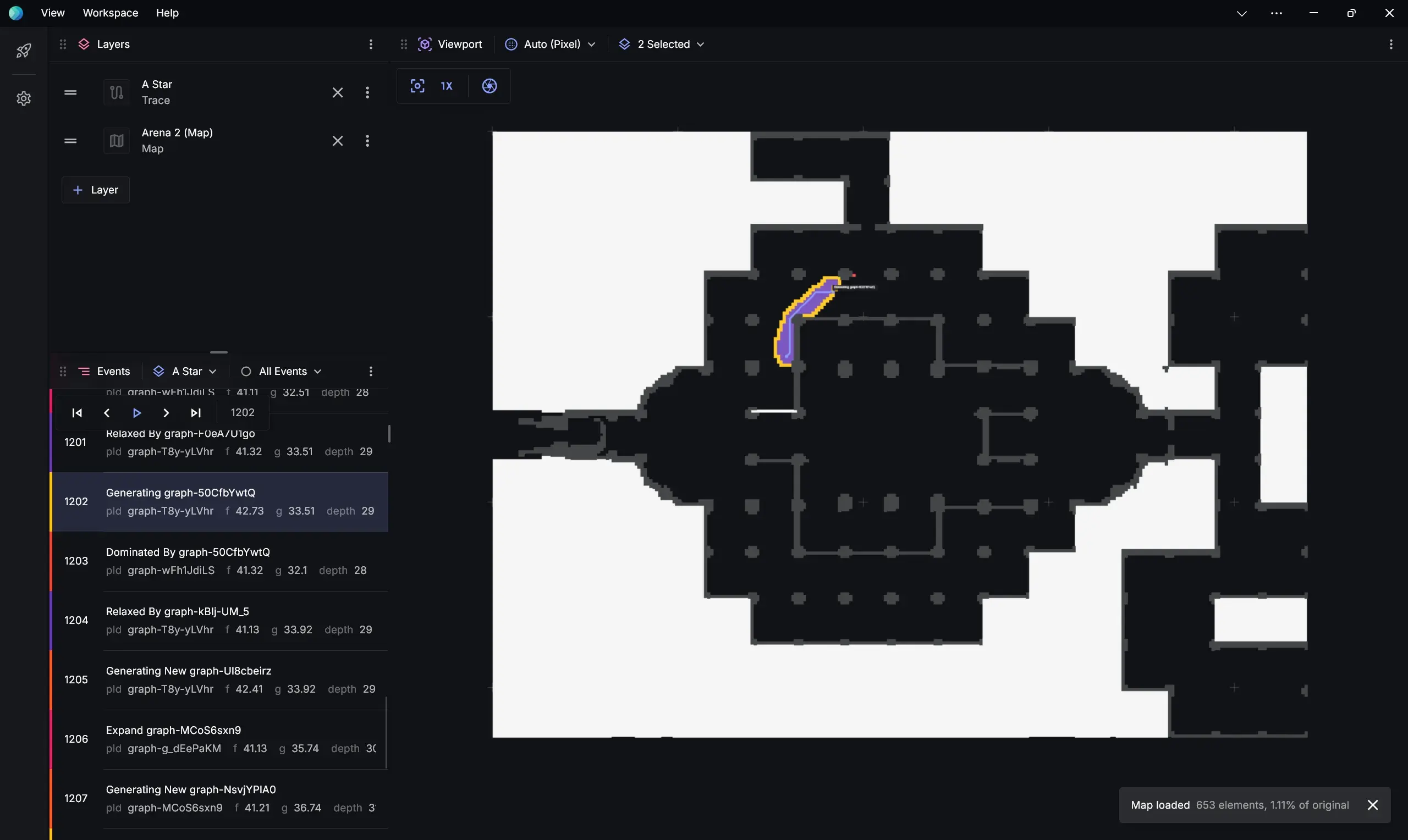Open the rocket launch sidebar icon

tap(23, 51)
